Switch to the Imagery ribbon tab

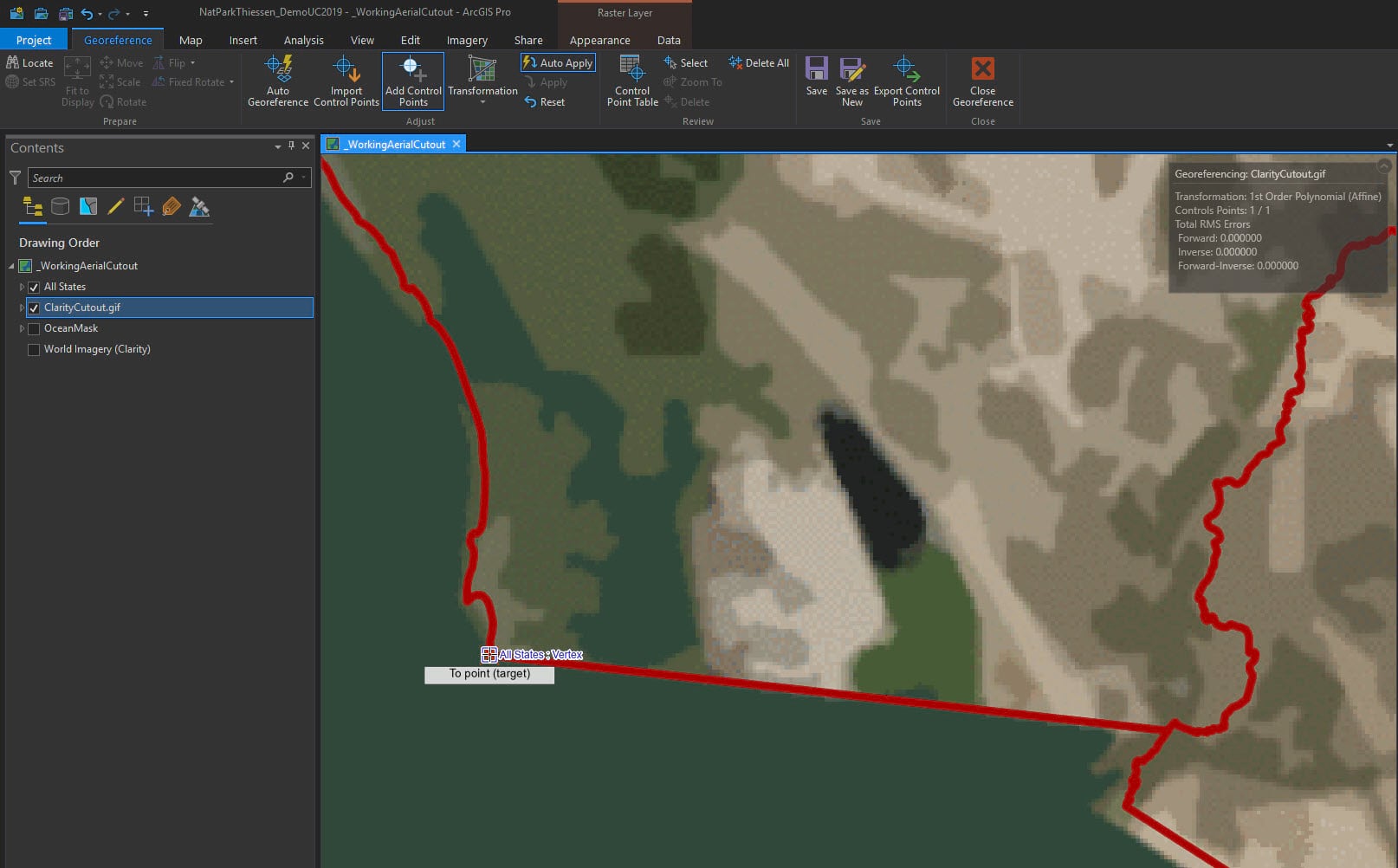pyautogui.click(x=467, y=40)
